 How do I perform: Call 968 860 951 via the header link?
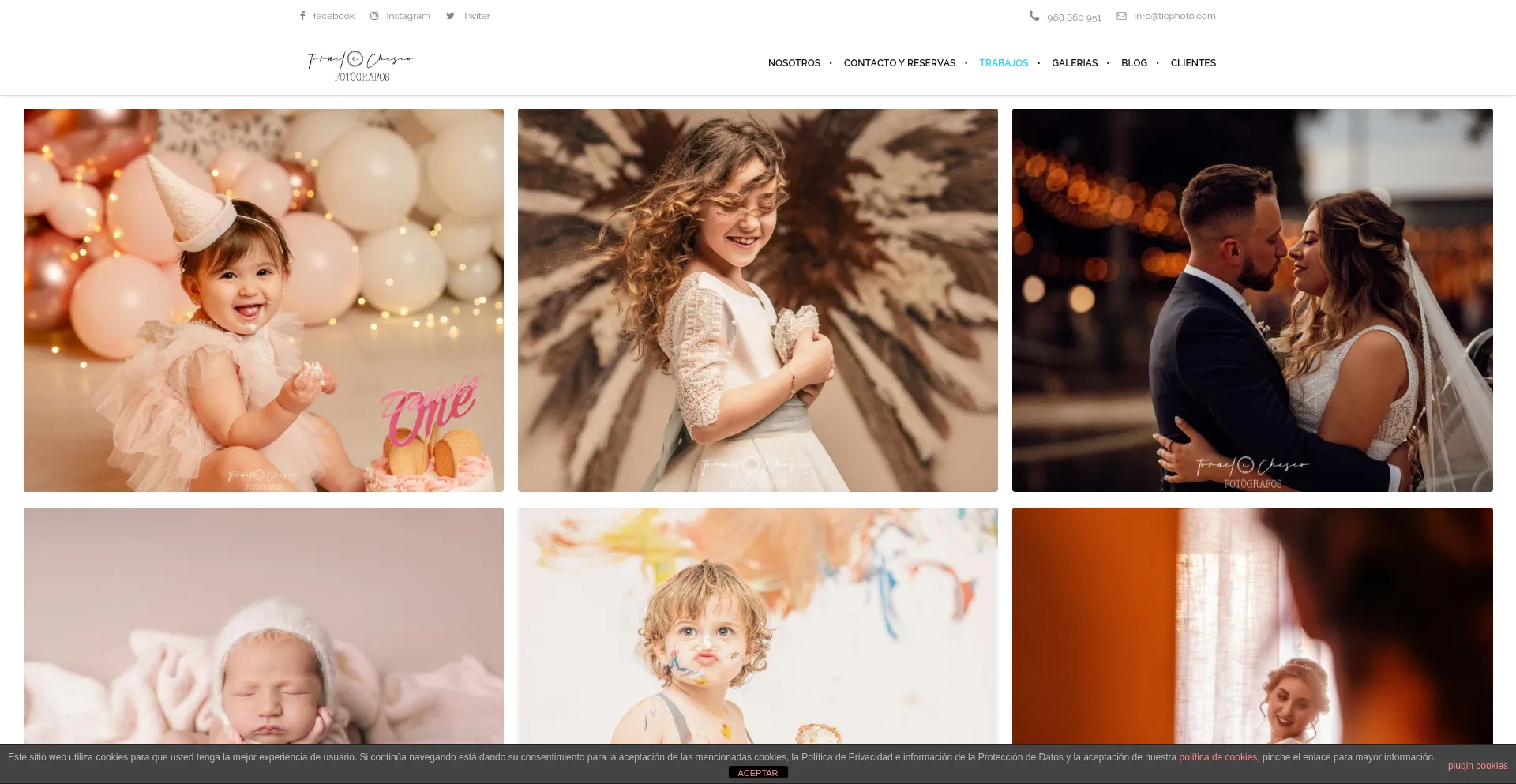[x=1074, y=17]
